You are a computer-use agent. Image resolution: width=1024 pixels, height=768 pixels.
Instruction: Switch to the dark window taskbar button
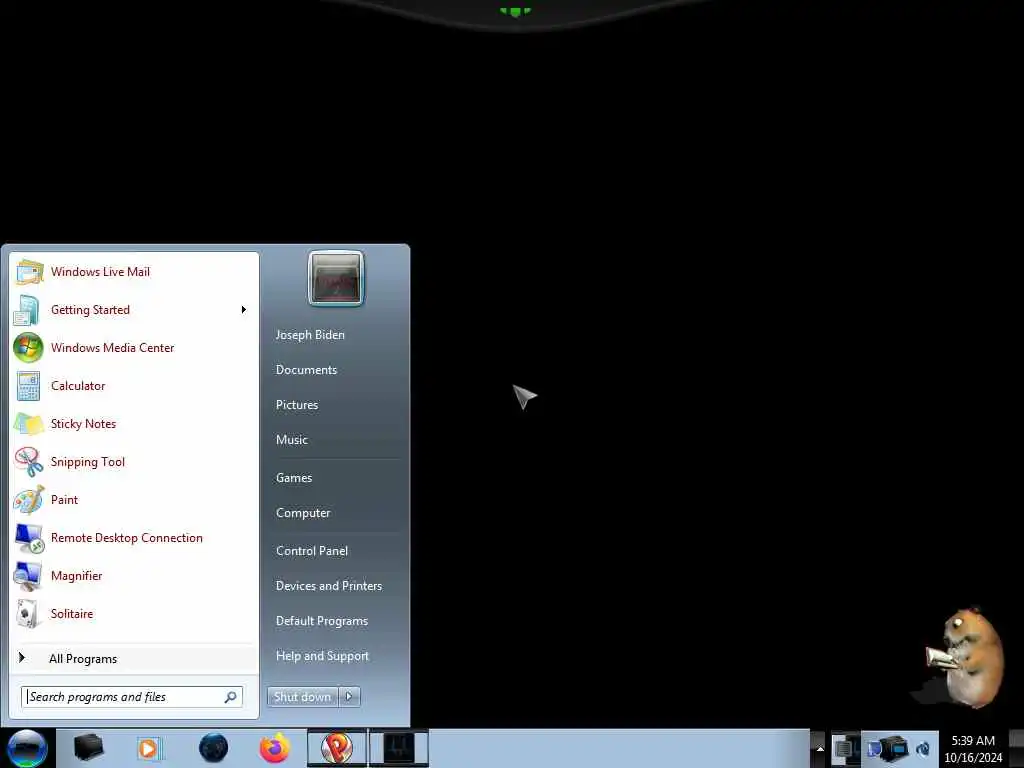[398, 748]
